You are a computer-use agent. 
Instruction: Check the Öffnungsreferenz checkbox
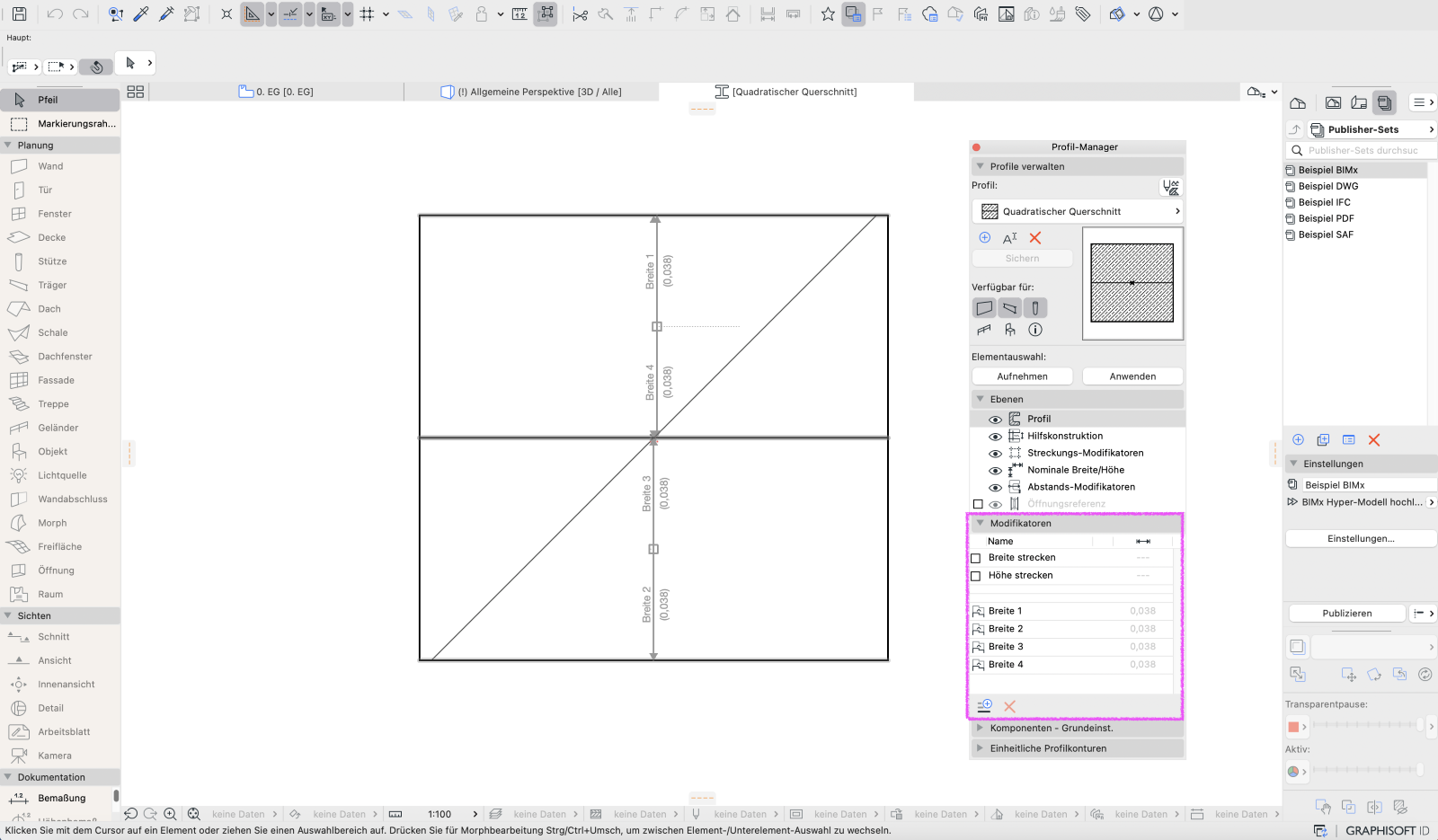tap(978, 504)
